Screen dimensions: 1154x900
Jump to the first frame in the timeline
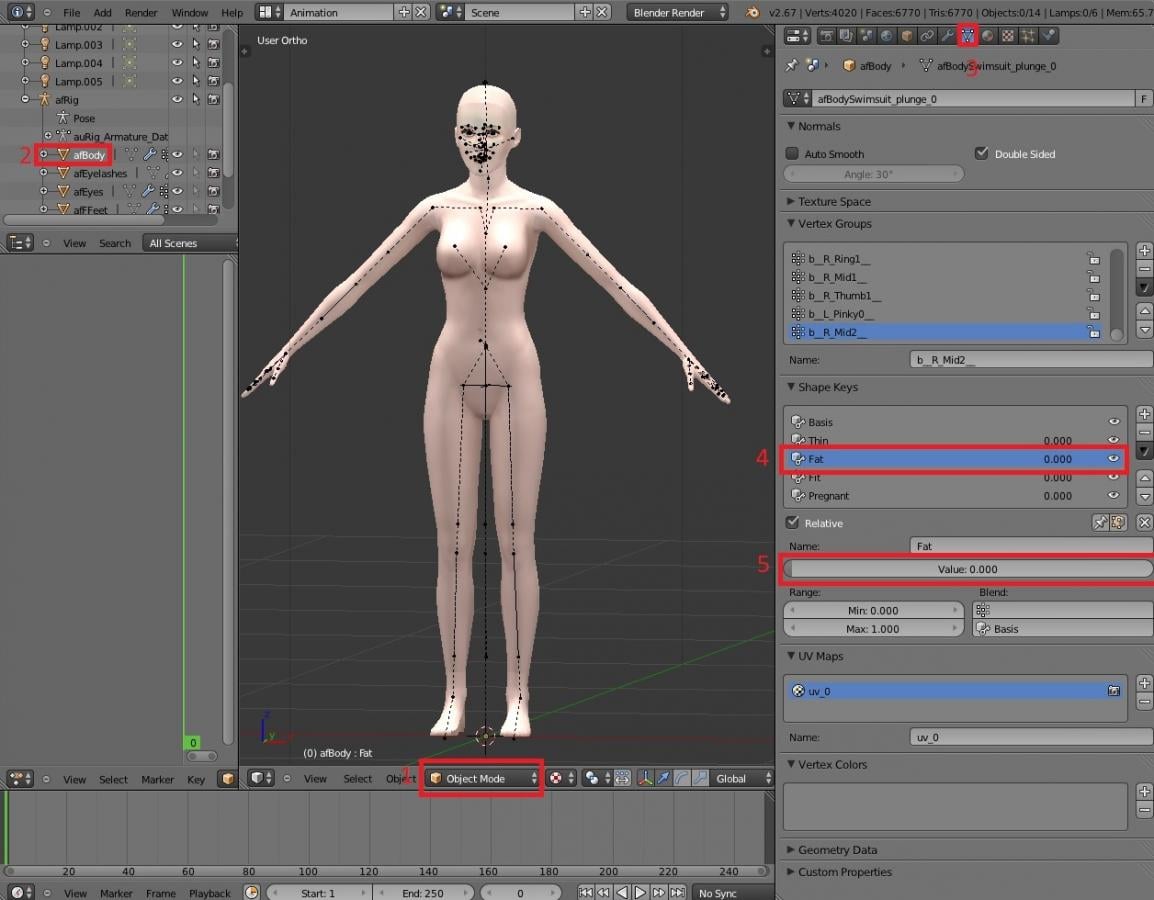586,893
